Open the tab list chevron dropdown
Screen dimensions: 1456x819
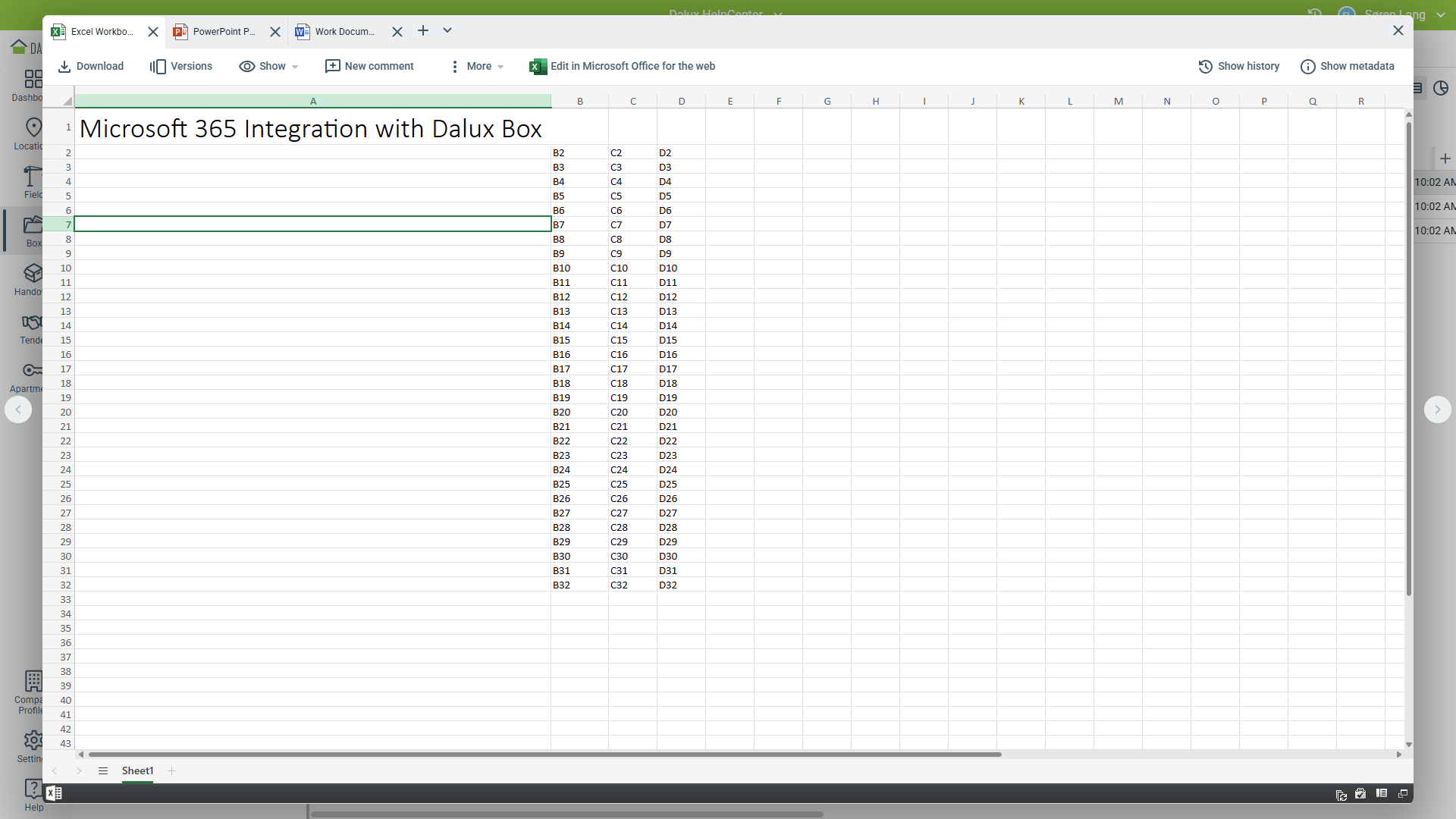click(x=447, y=31)
